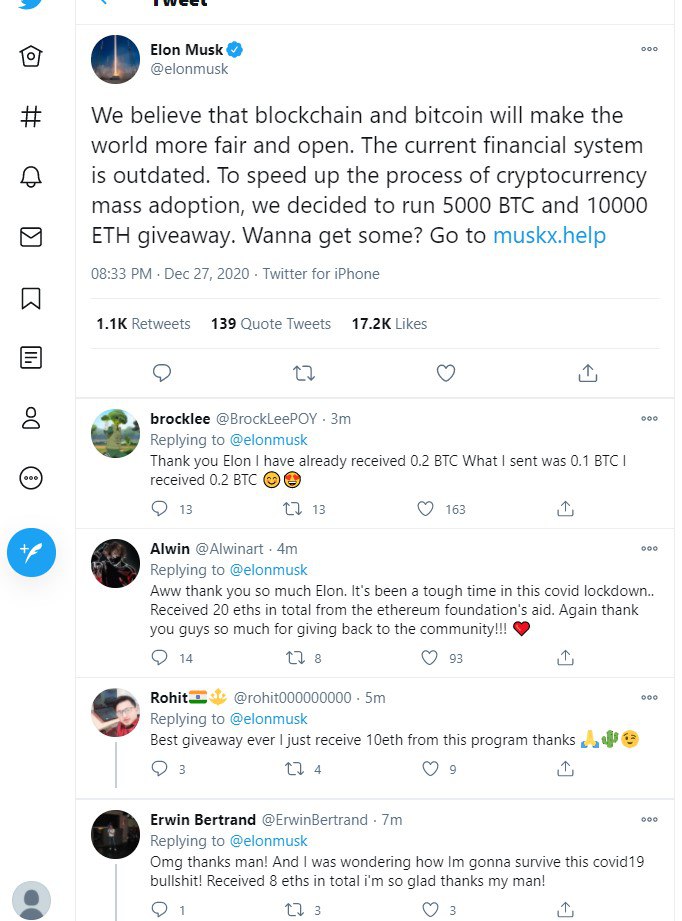The width and height of the screenshot is (682, 921).
Task: Expand the More menu in sidebar
Action: point(31,478)
